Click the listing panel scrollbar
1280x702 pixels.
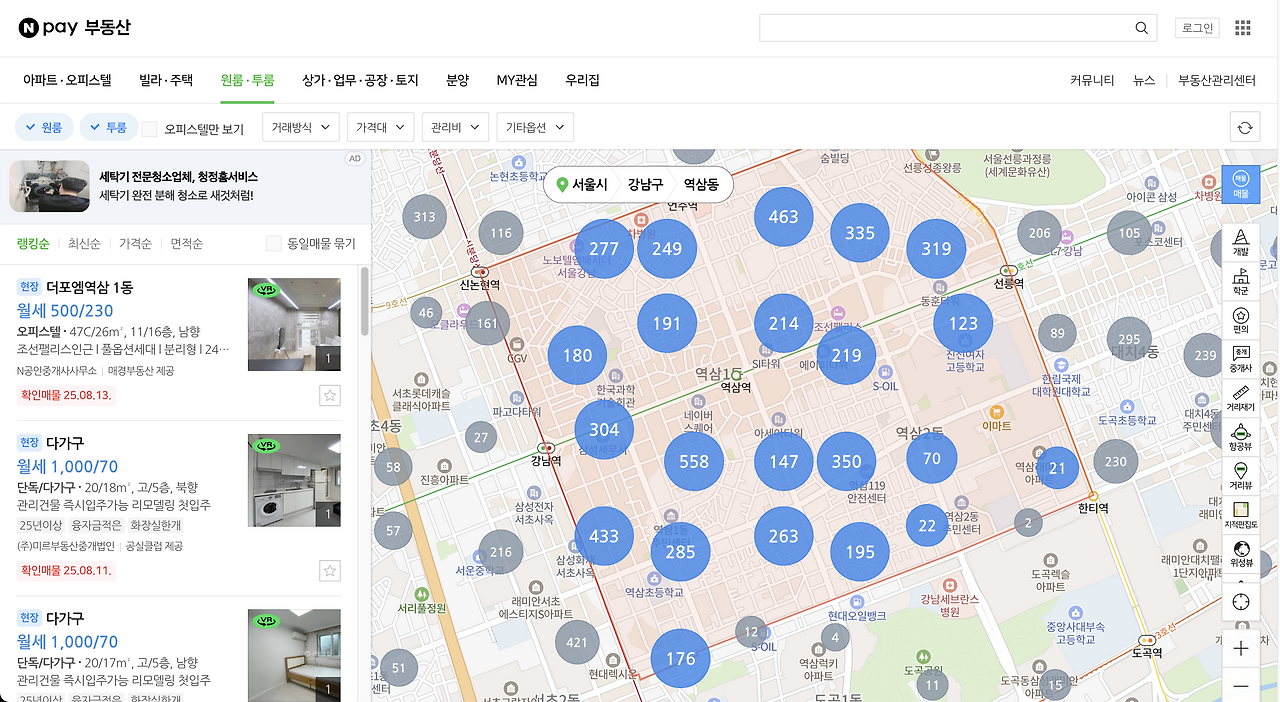tap(364, 300)
